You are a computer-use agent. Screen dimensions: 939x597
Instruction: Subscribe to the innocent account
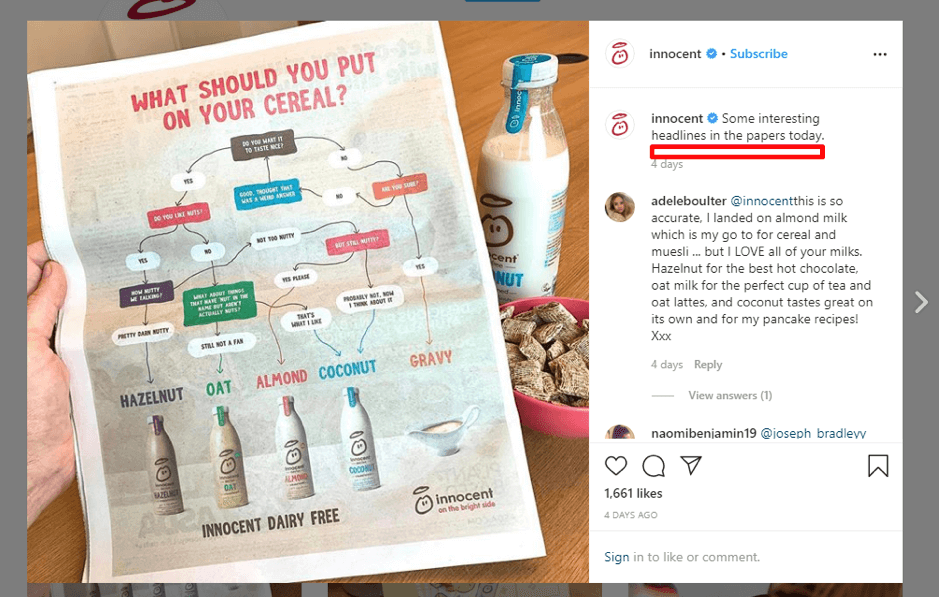(x=759, y=54)
